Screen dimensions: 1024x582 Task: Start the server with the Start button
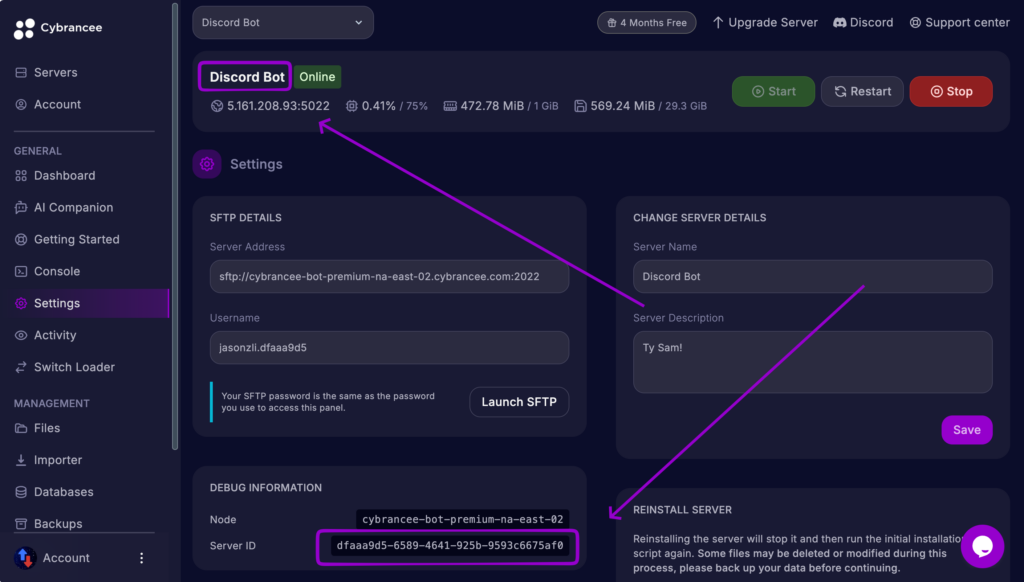[x=773, y=91]
